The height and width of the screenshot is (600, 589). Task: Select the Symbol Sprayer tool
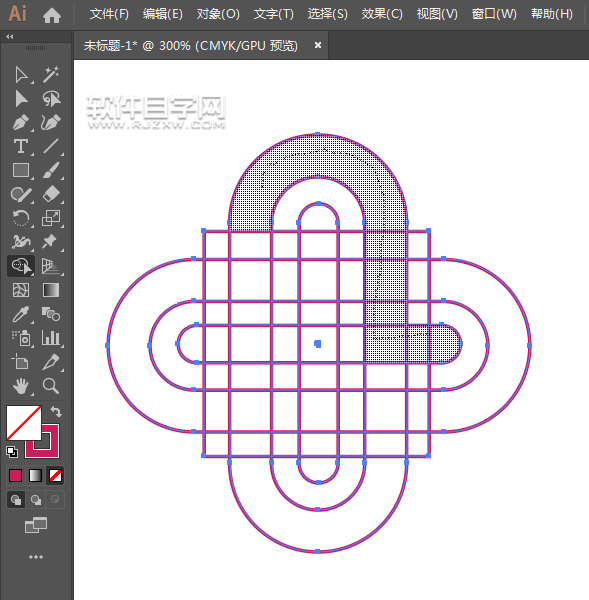pos(21,338)
